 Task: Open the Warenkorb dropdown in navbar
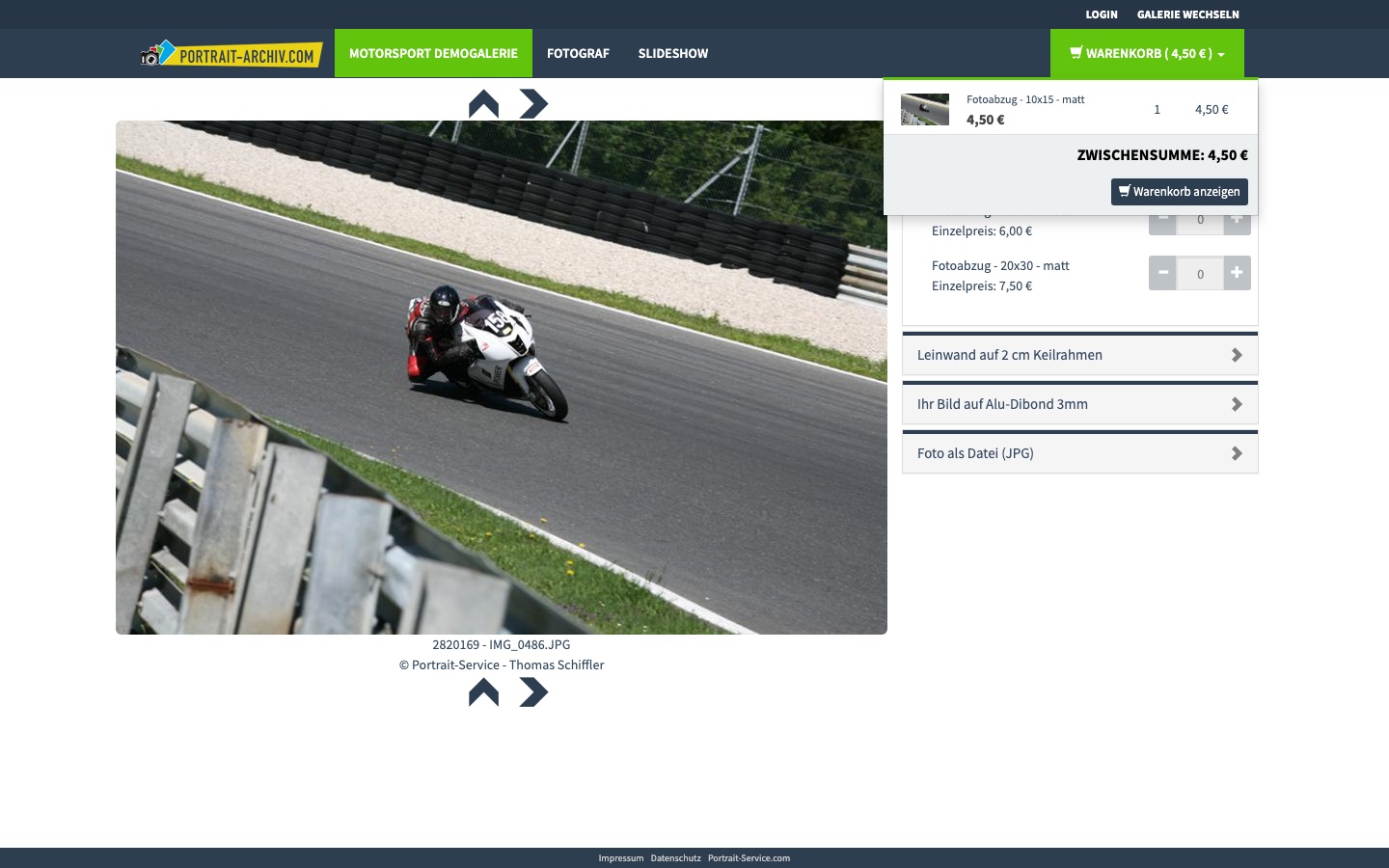pos(1147,53)
